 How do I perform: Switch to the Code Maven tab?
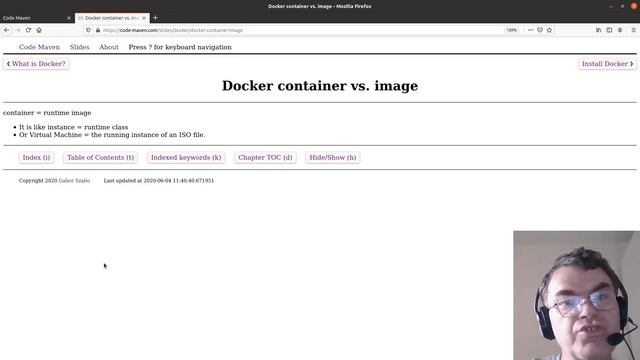coord(37,18)
